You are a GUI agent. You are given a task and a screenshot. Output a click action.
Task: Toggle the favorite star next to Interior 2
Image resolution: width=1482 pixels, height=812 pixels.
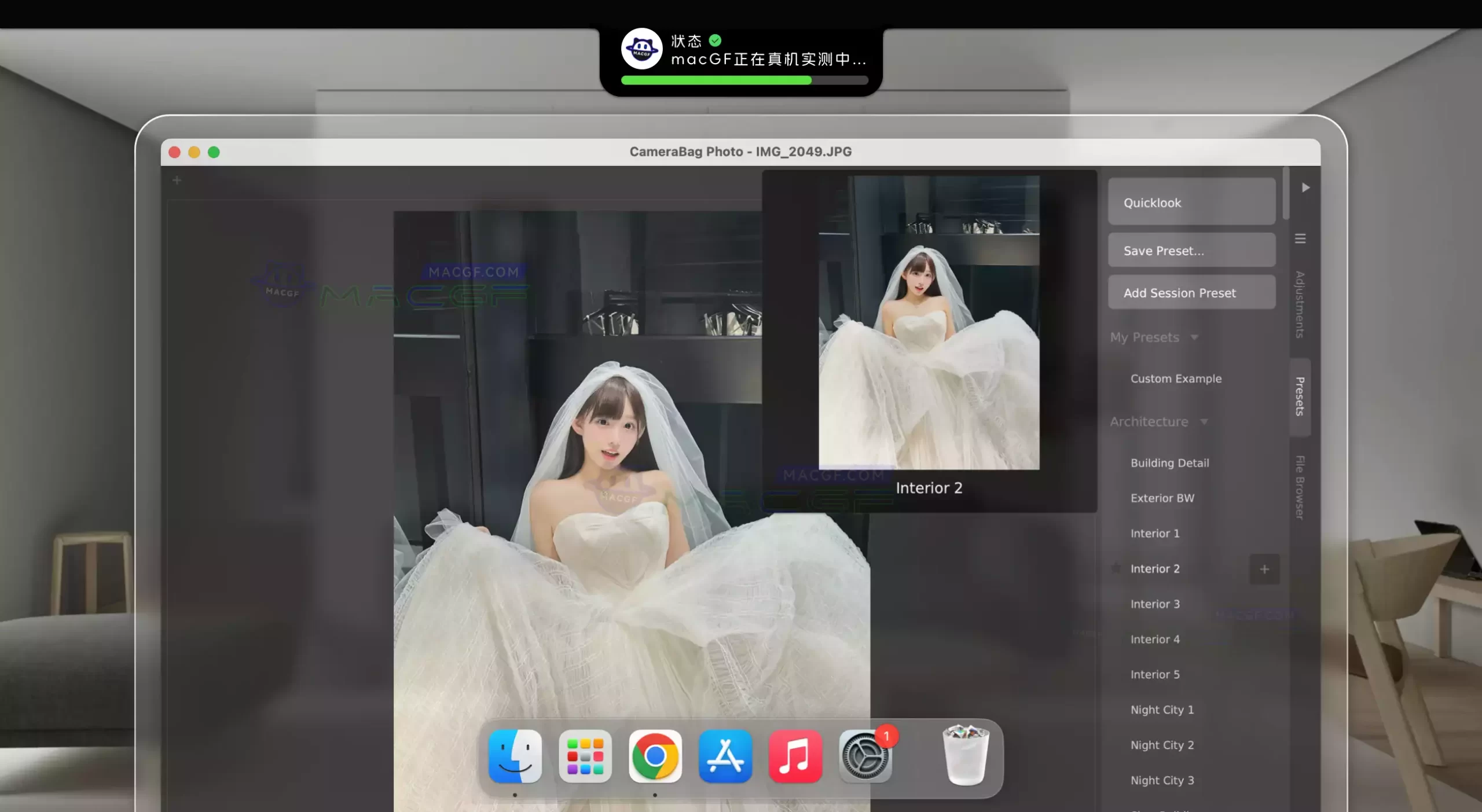(1116, 568)
